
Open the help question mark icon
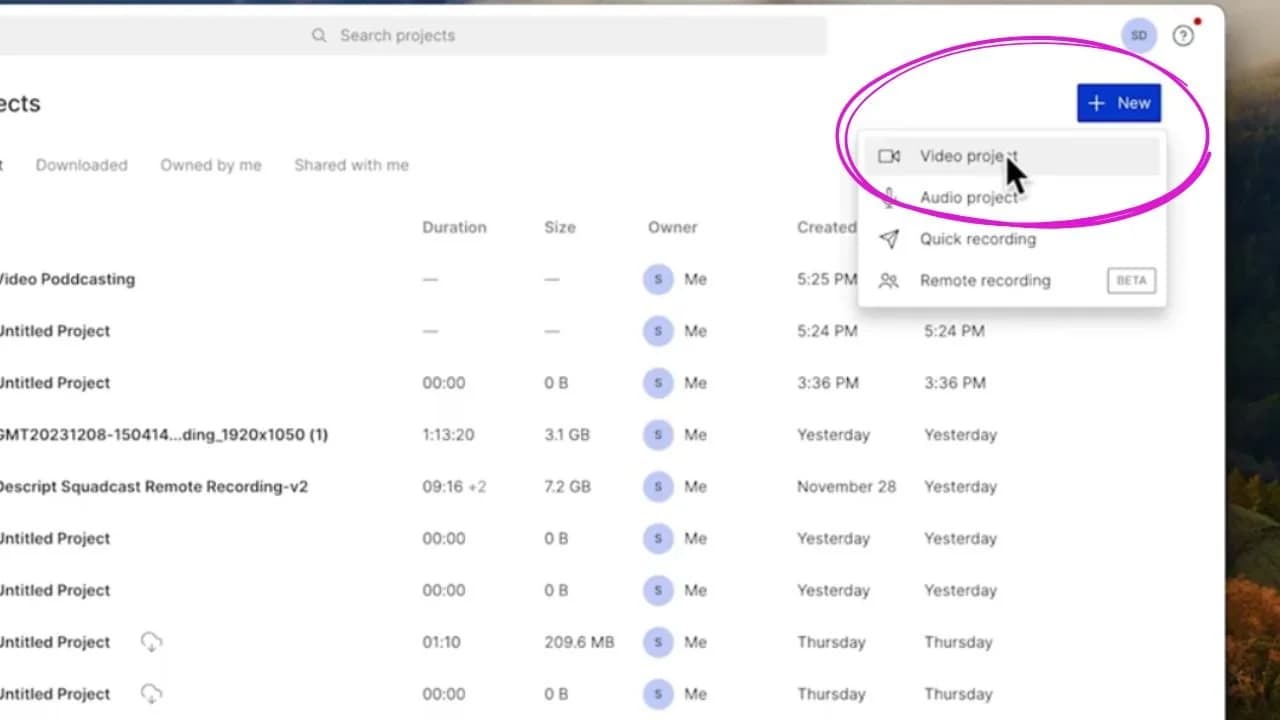(1183, 36)
